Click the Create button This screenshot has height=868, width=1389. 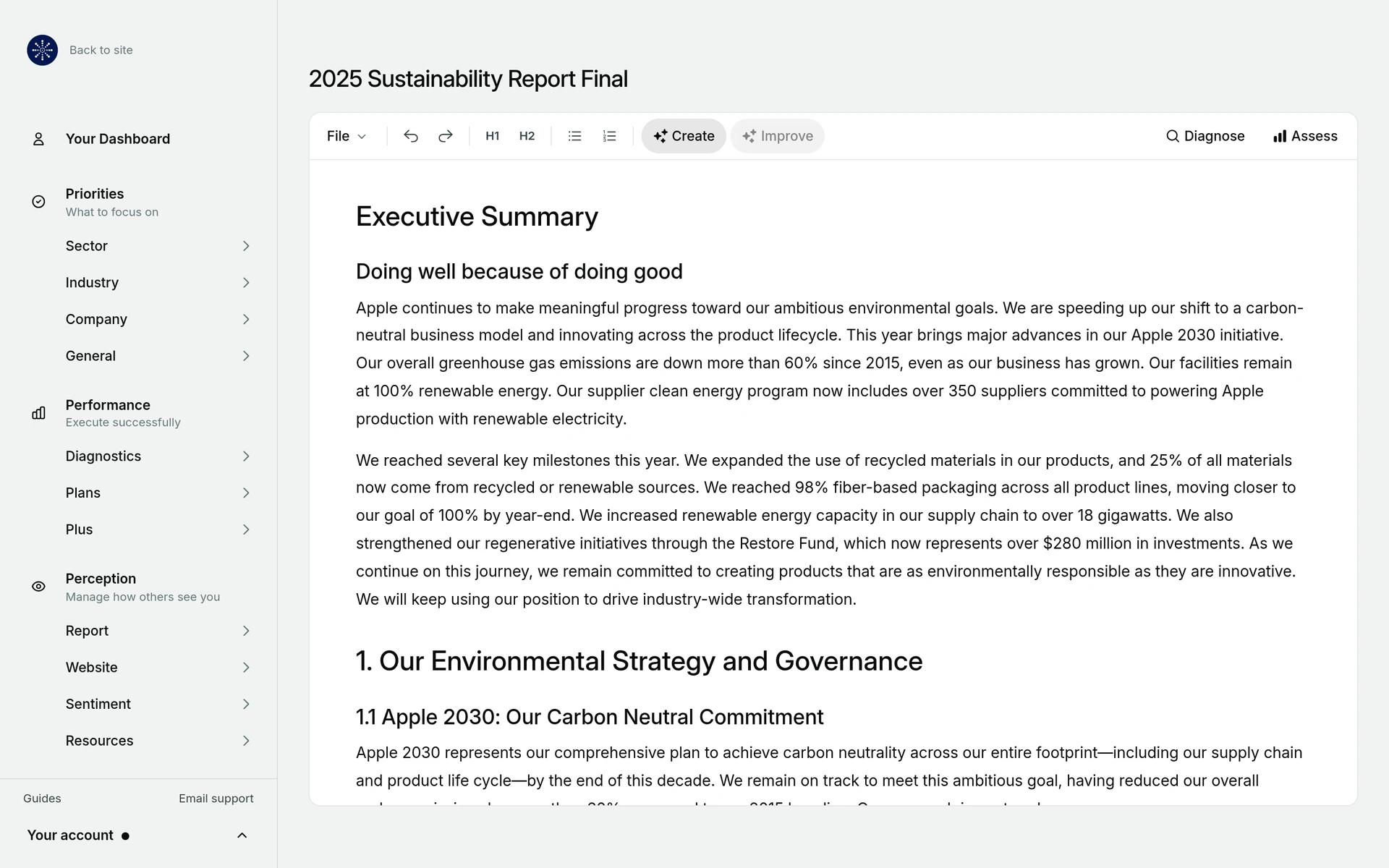pos(684,136)
